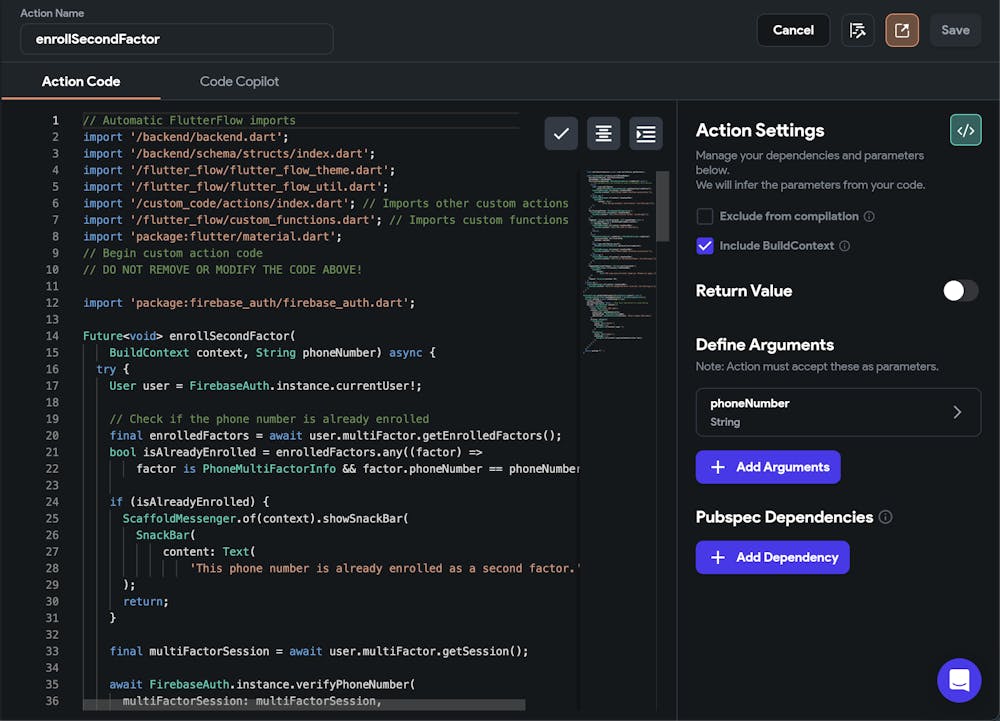This screenshot has height=721, width=1000.
Task: Click info icon beside Include BuildContext
Action: [x=845, y=246]
